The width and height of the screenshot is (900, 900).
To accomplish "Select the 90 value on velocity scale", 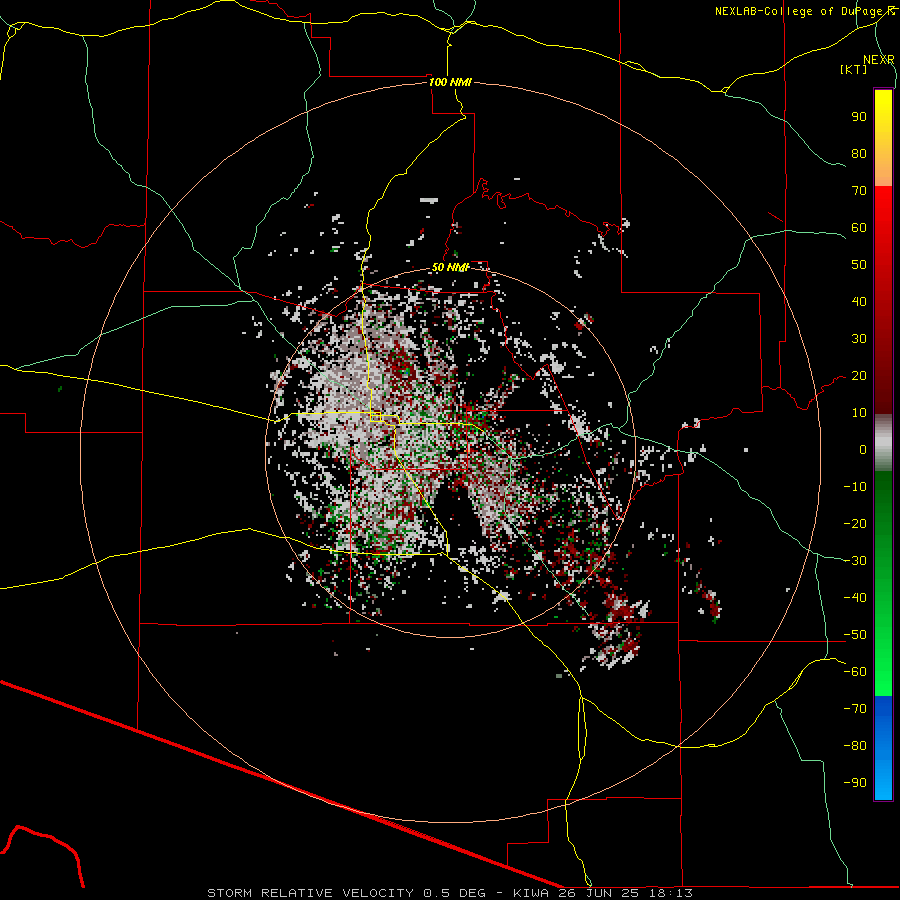I will click(x=859, y=117).
